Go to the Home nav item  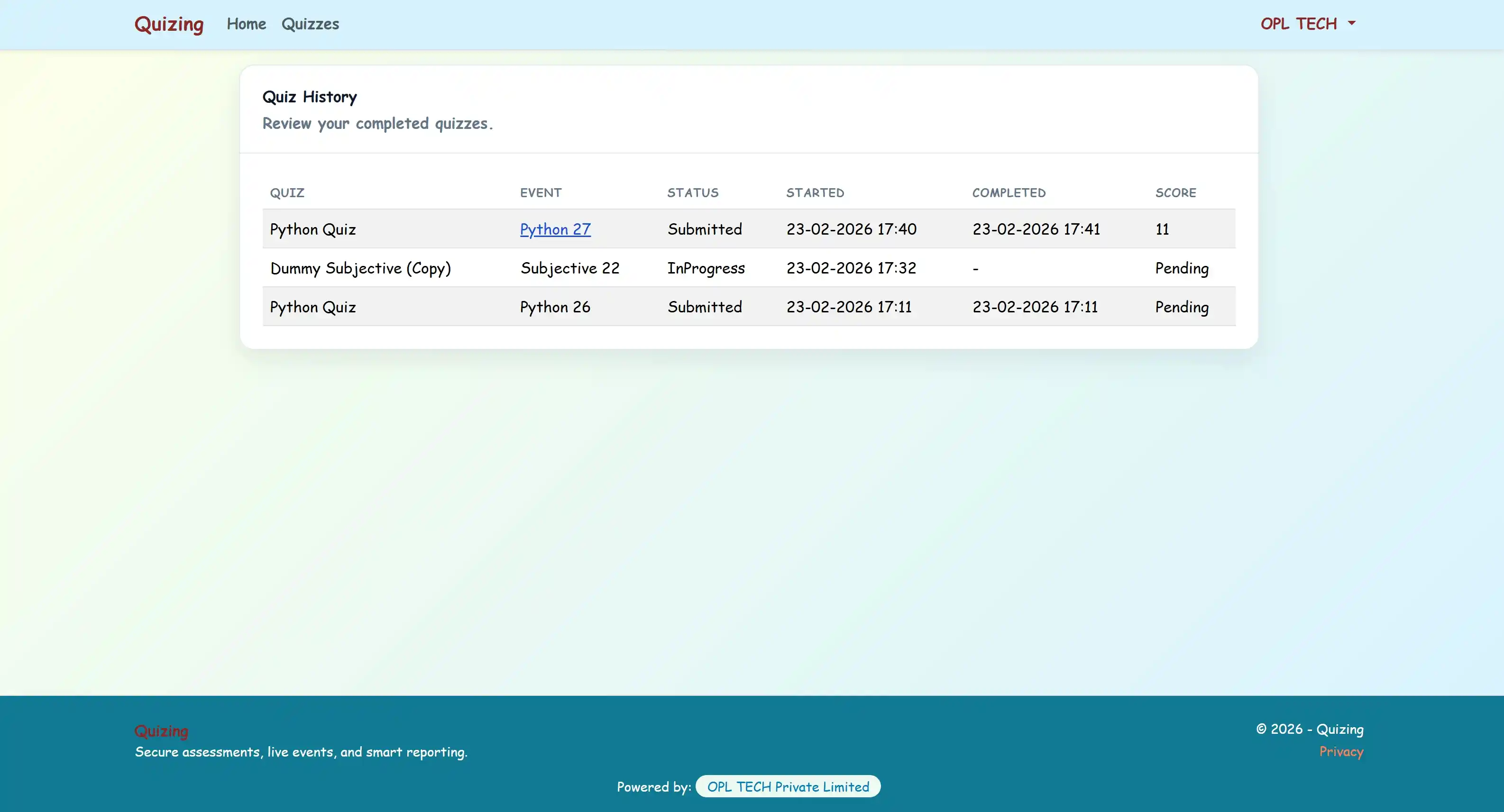pyautogui.click(x=247, y=24)
